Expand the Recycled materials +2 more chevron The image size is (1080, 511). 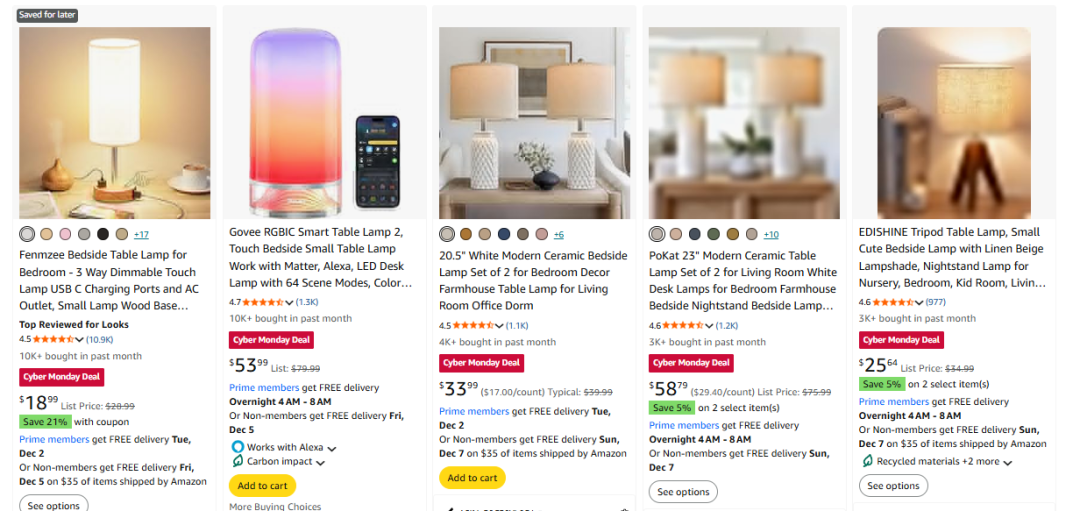[1007, 462]
